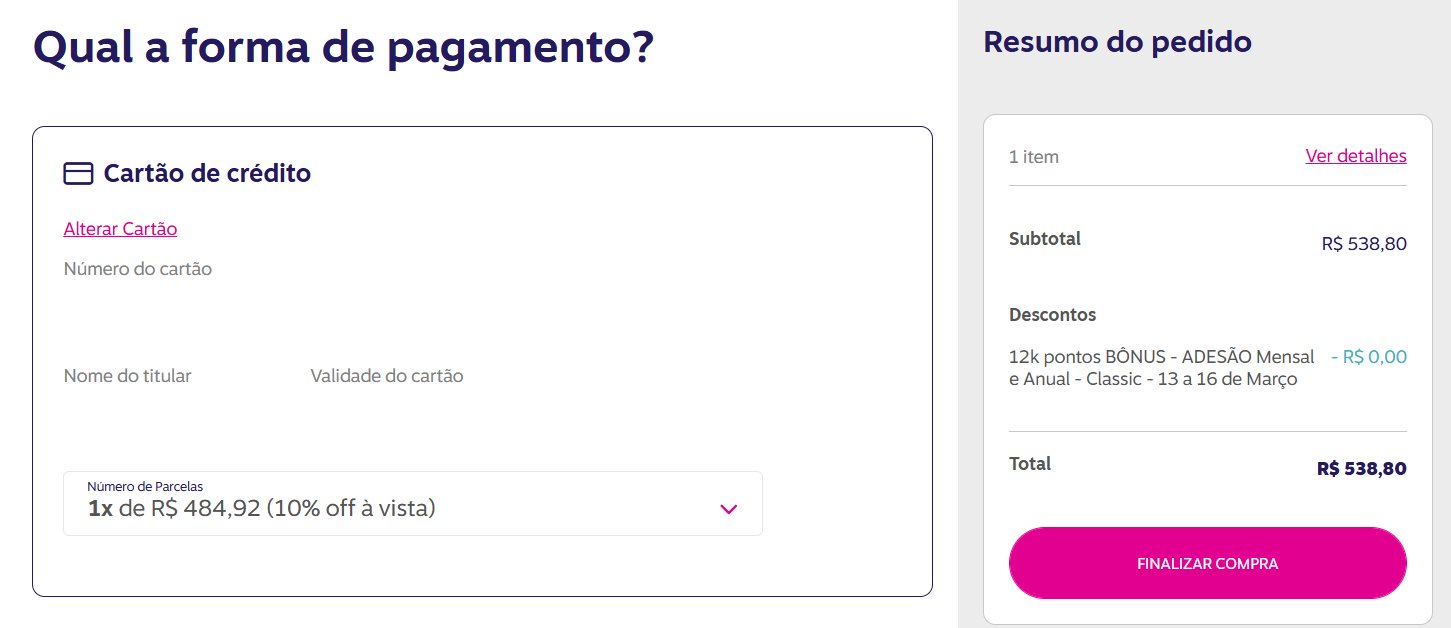Click the Resumo do pedido heading
This screenshot has height=628, width=1451.
coord(1118,42)
